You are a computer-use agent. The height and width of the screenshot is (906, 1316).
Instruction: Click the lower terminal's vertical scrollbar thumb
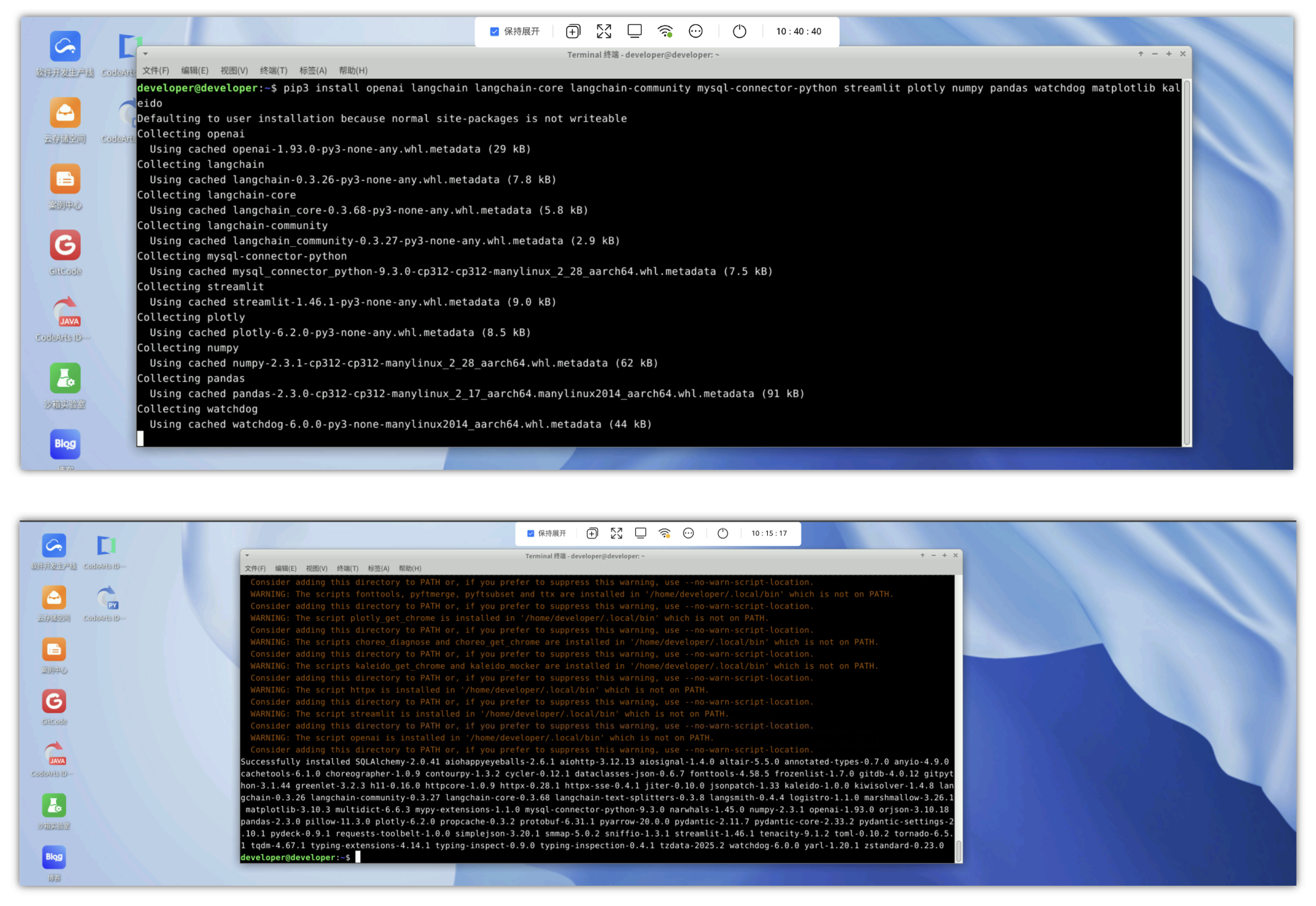tap(958, 851)
